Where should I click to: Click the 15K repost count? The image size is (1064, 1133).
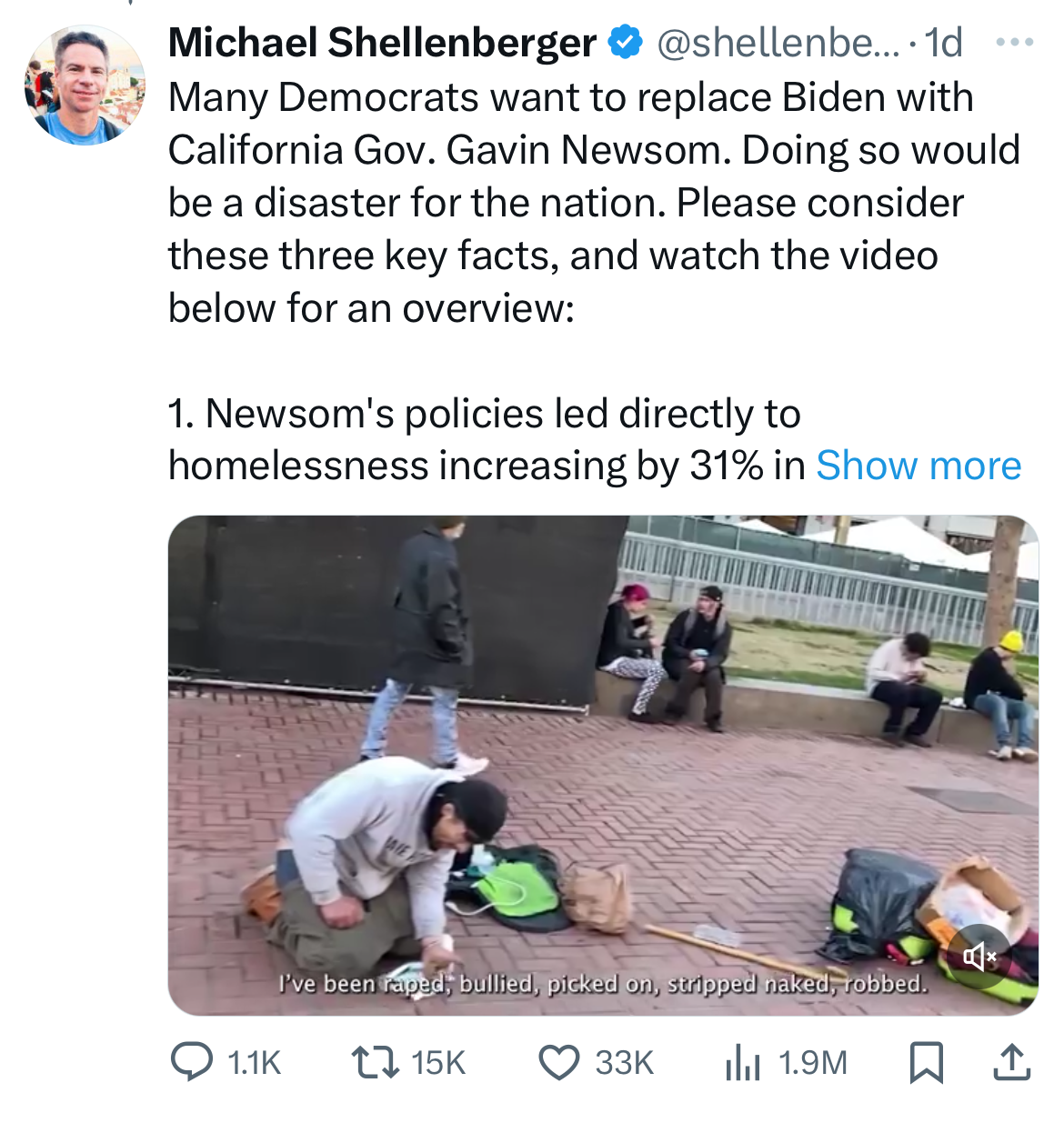438,1062
